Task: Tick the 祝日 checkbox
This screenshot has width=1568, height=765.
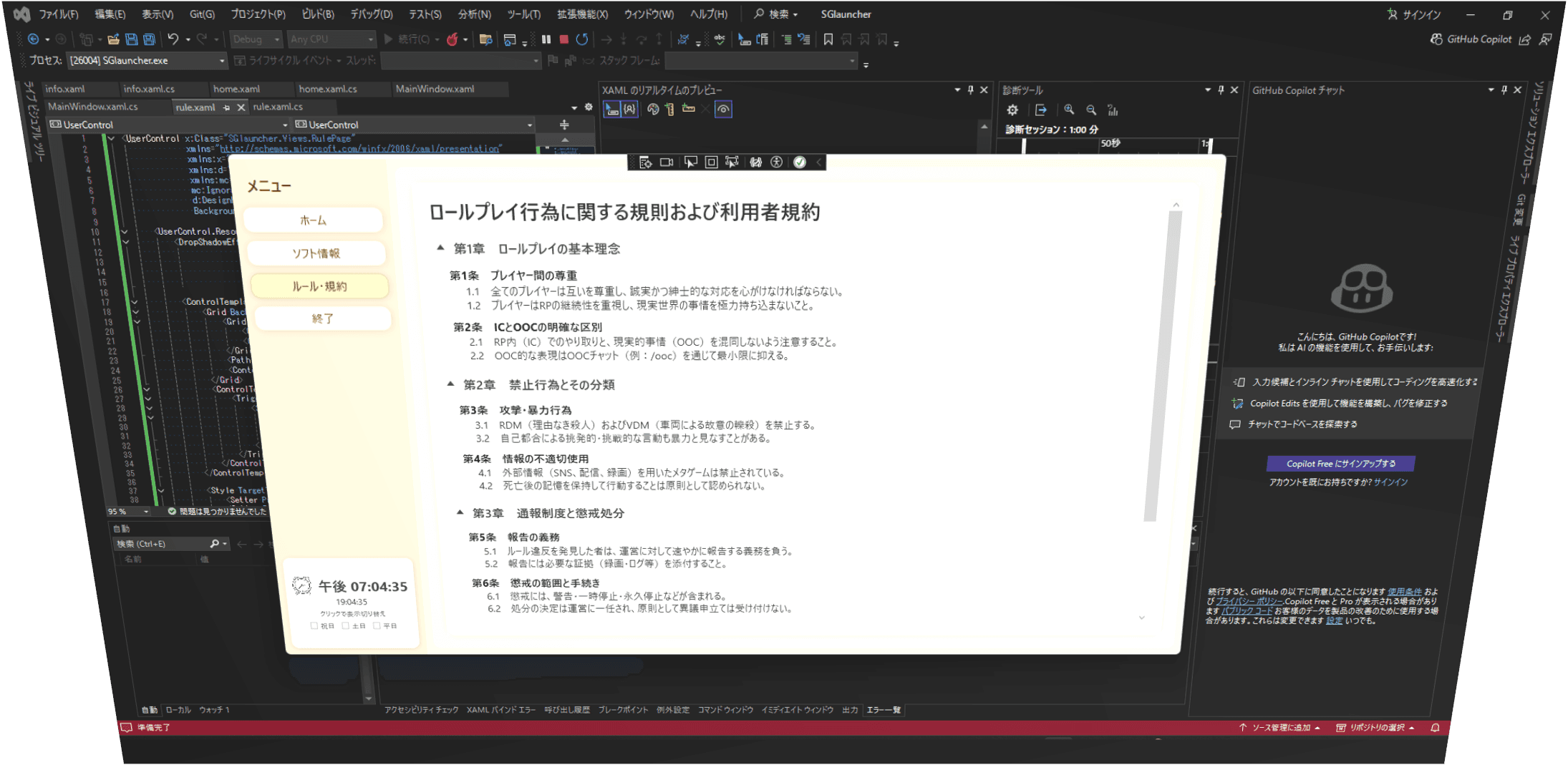Action: tap(314, 626)
